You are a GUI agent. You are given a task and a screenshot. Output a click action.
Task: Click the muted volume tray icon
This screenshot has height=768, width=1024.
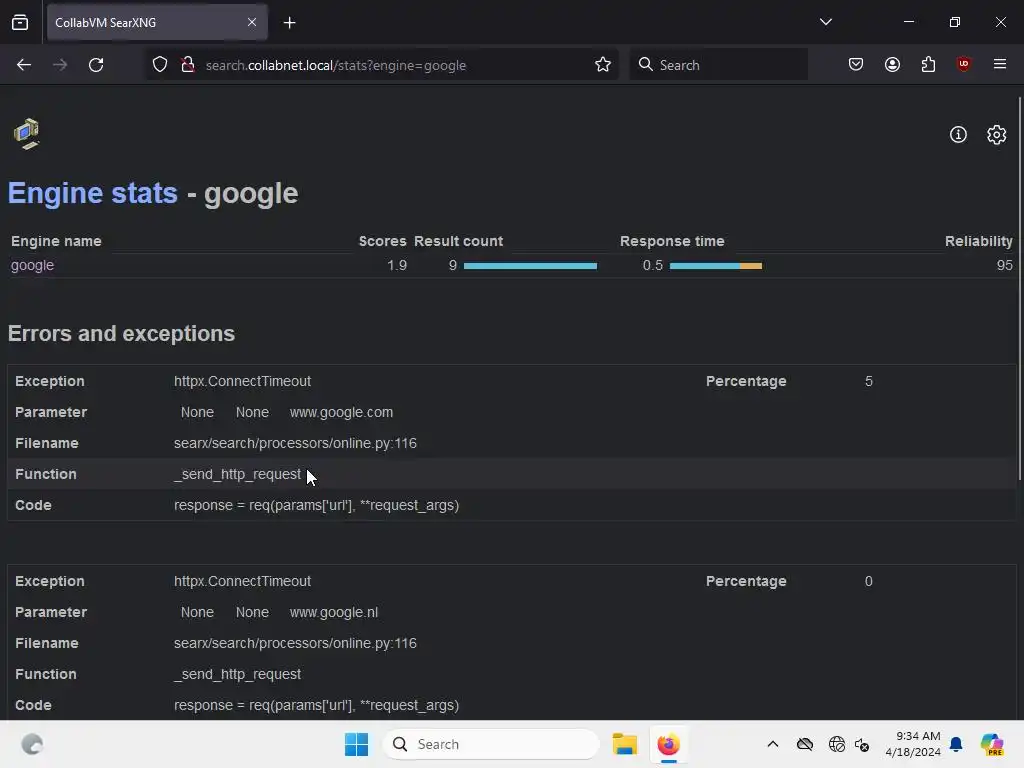(862, 744)
